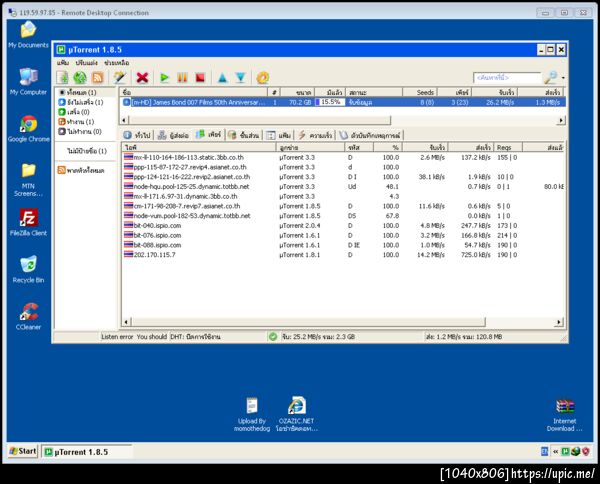The image size is (600, 484).
Task: Sort peers by the IP column header
Action: click(199, 147)
